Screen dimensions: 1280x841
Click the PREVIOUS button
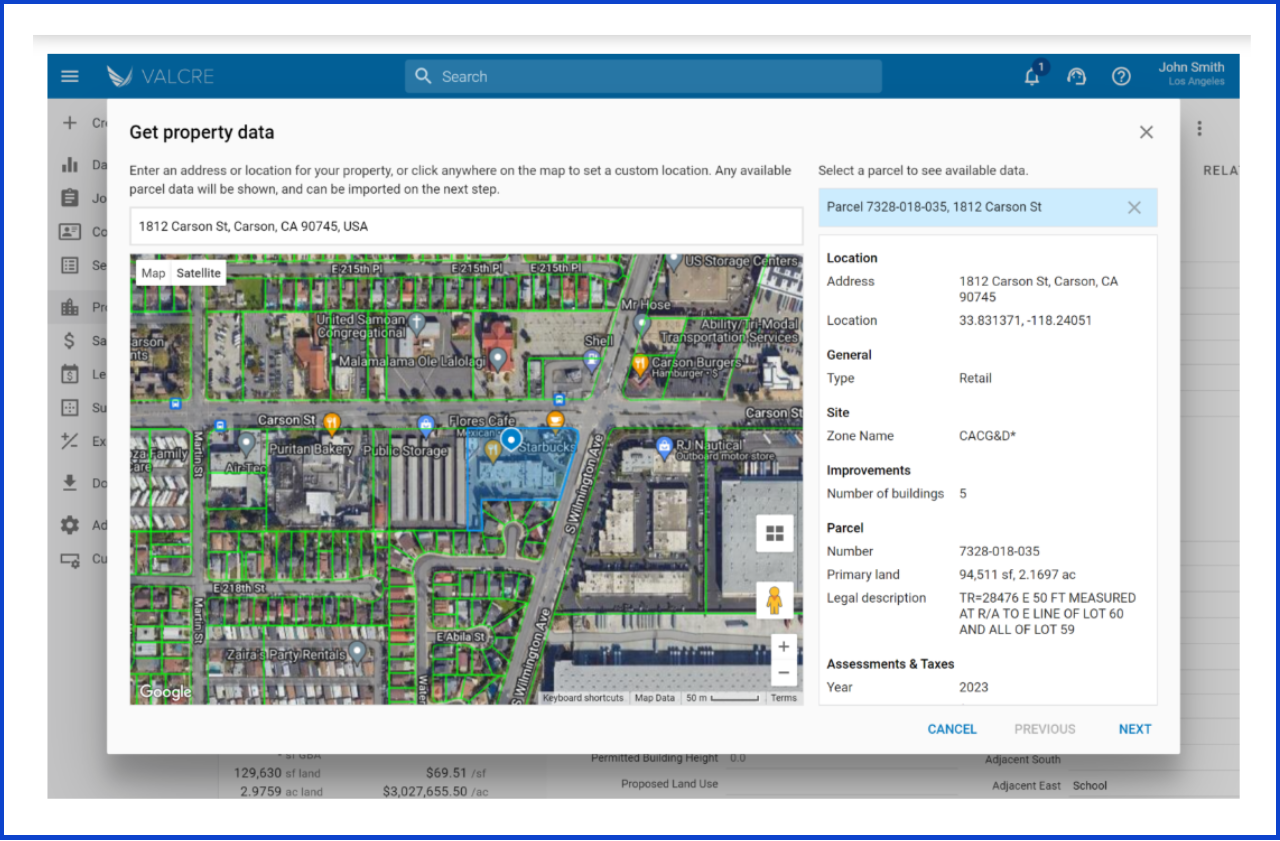[x=1045, y=729]
